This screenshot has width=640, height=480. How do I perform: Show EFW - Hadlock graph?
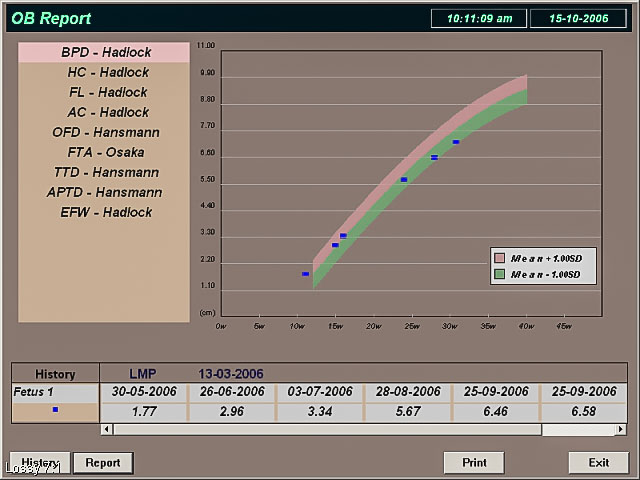103,212
